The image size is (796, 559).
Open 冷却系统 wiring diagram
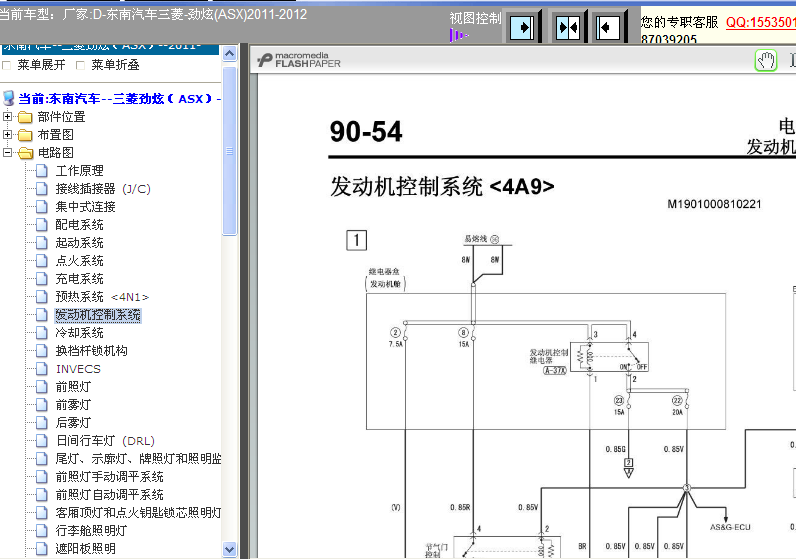point(79,333)
